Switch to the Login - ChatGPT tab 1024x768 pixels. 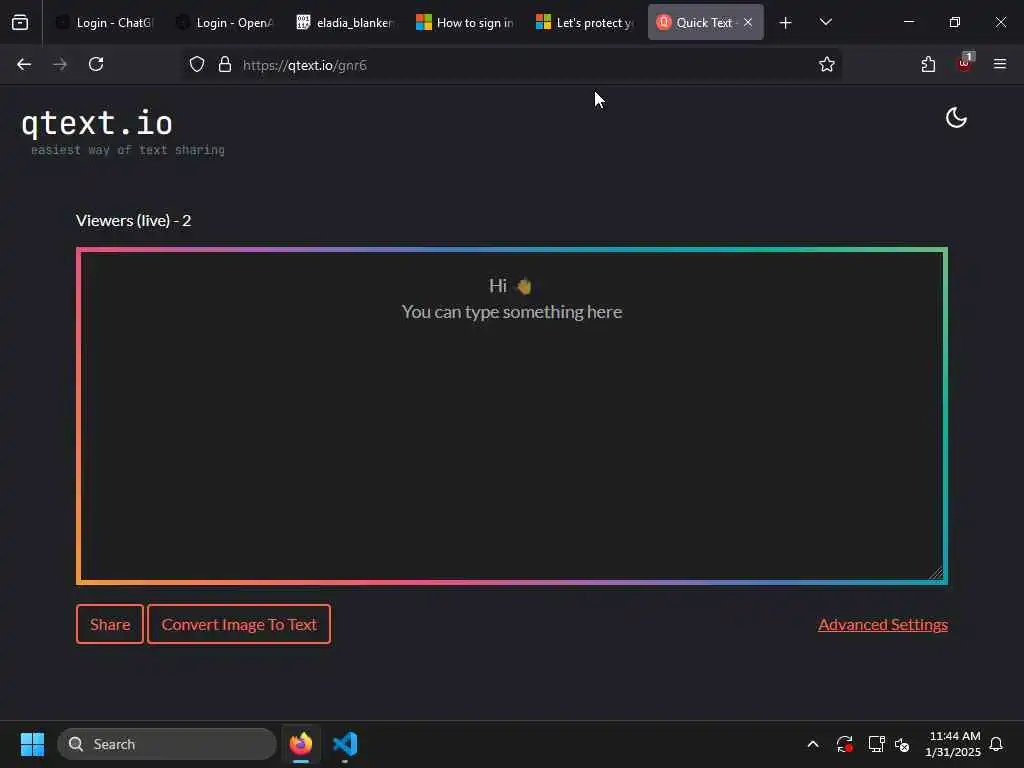pos(104,22)
